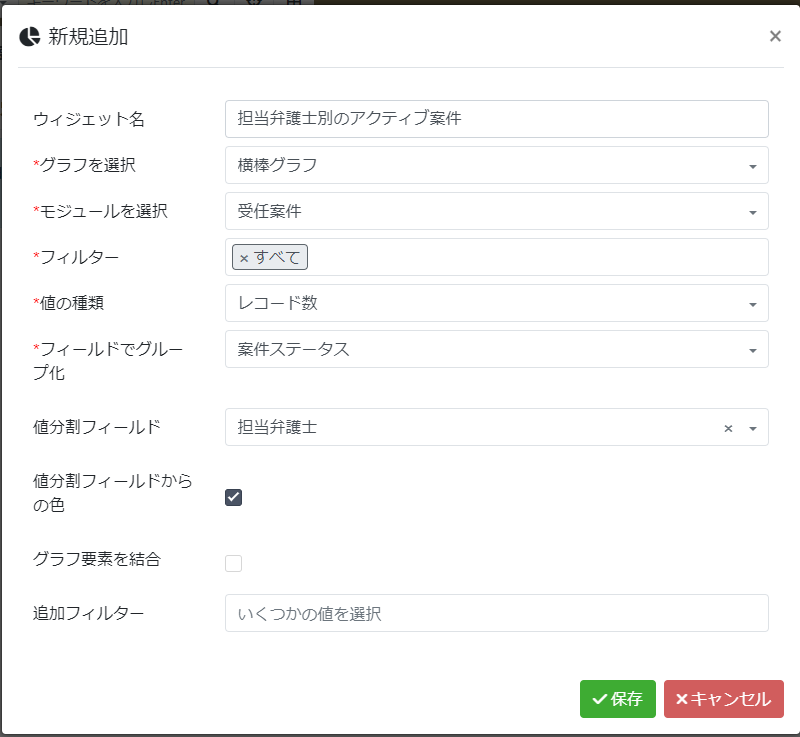The image size is (800, 737).
Task: Click the 追加フィルター input field
Action: pyautogui.click(x=496, y=613)
